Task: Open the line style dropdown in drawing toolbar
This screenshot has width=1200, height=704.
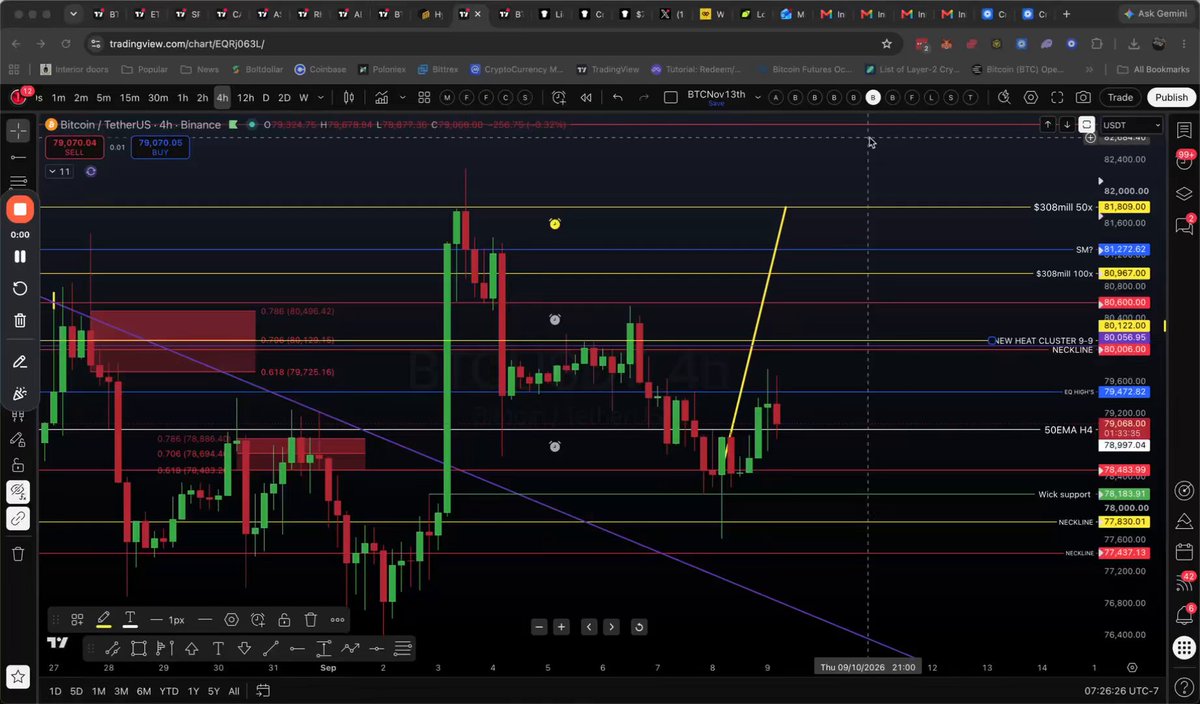Action: click(x=204, y=620)
